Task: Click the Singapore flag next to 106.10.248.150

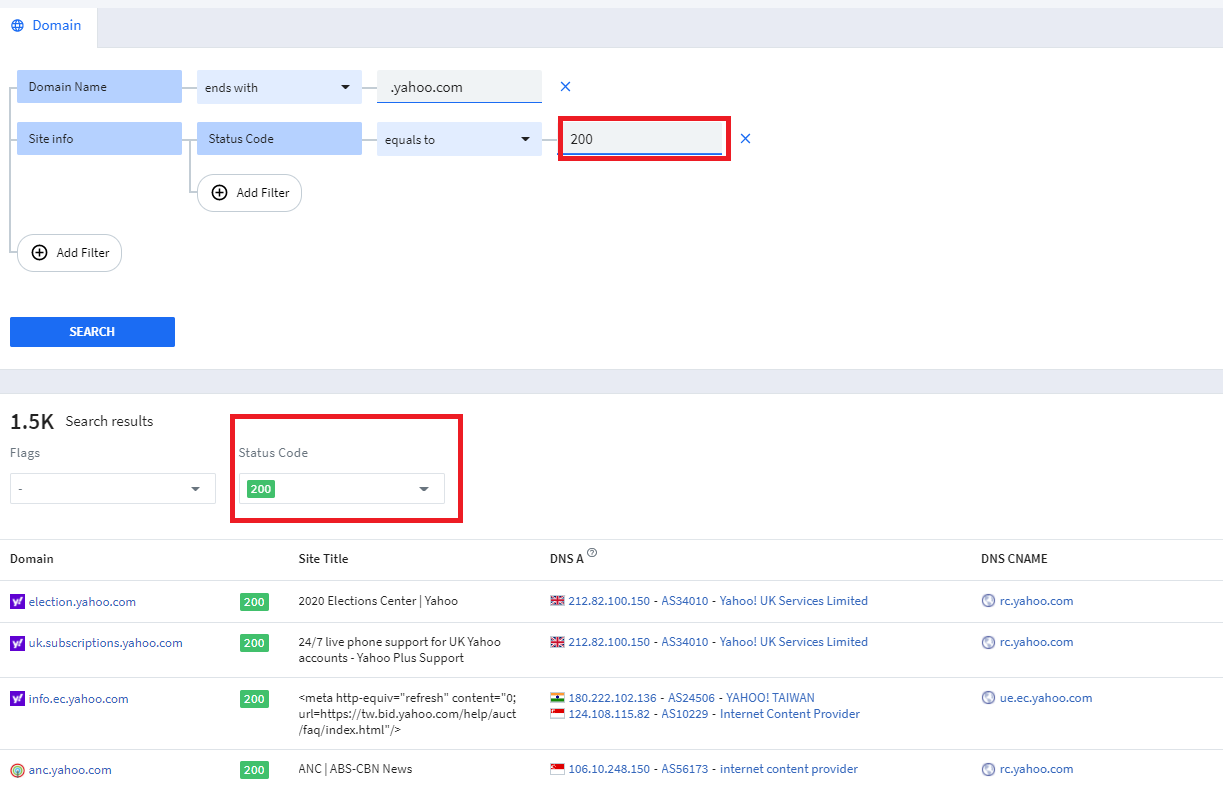Action: 557,769
